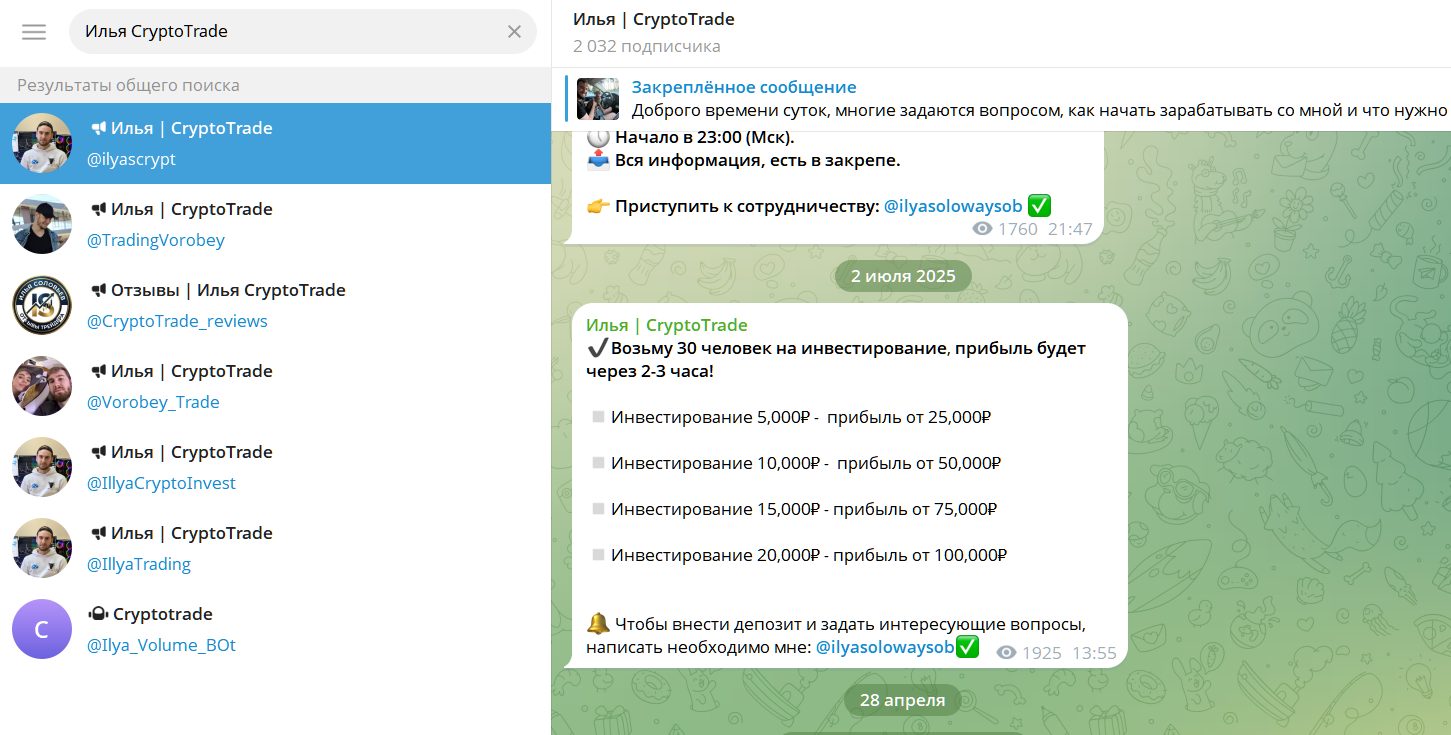This screenshot has height=735, width=1451.
Task: Focus the search box containing "Илья CryptoTrade"
Action: click(x=302, y=32)
